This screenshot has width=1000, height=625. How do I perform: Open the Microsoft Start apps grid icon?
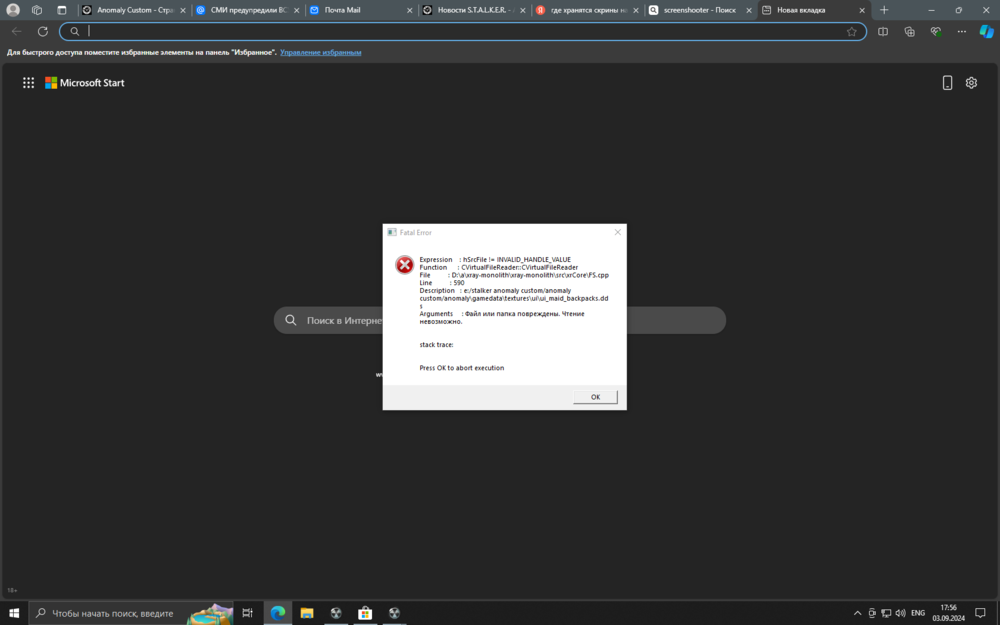pyautogui.click(x=29, y=83)
